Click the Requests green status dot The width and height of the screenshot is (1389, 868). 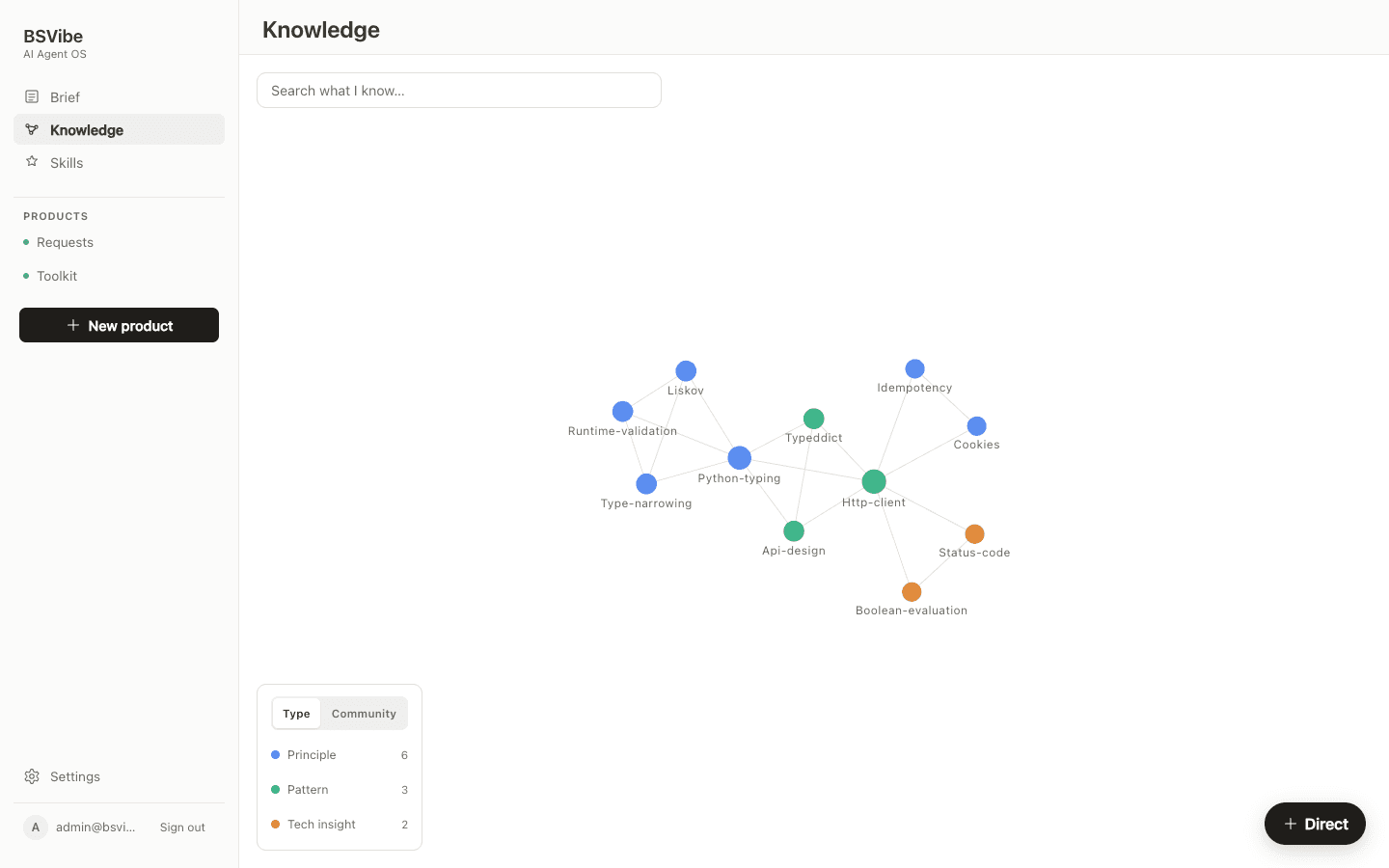click(26, 242)
